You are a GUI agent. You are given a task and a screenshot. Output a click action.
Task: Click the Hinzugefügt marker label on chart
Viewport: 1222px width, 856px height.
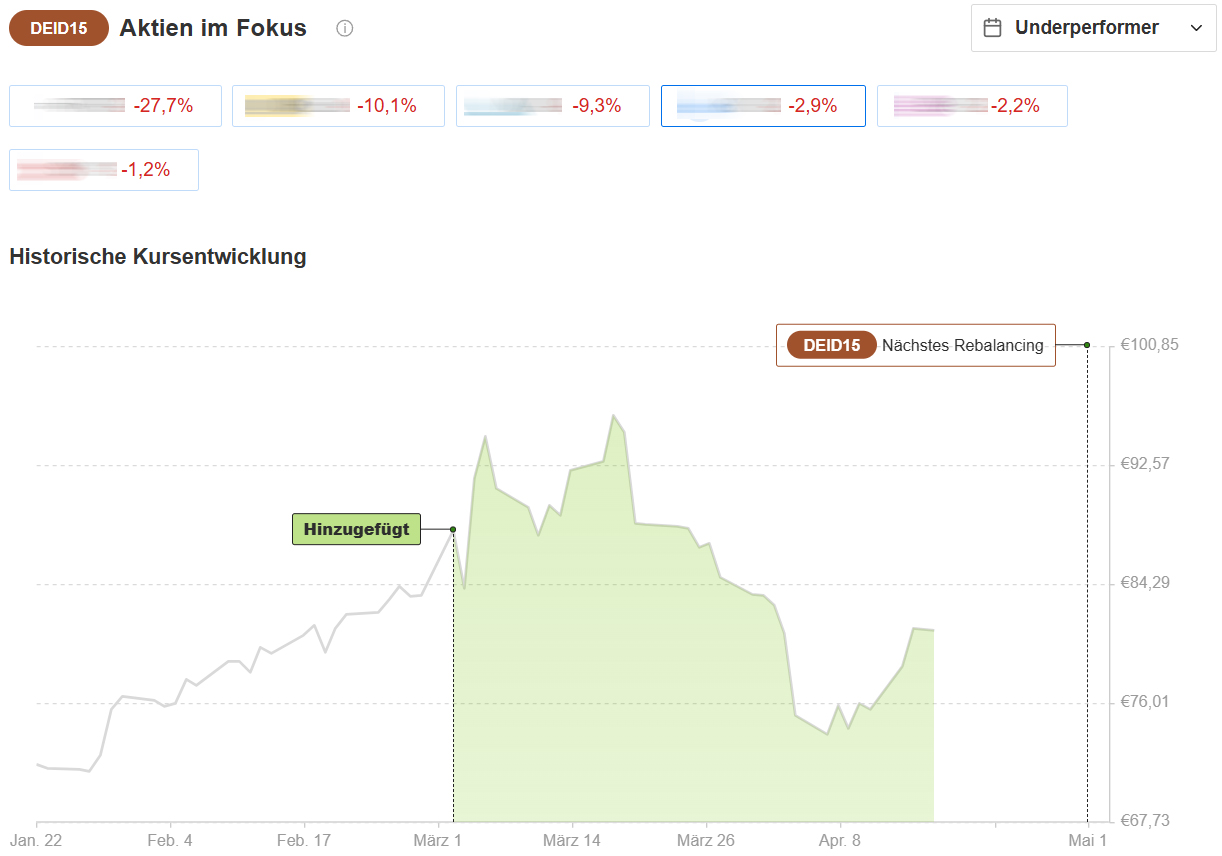(x=357, y=529)
